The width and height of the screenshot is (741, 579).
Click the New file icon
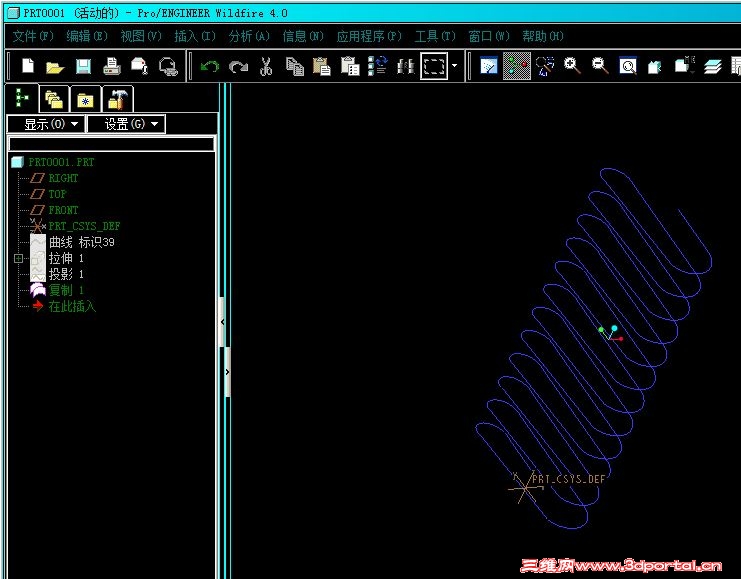28,66
